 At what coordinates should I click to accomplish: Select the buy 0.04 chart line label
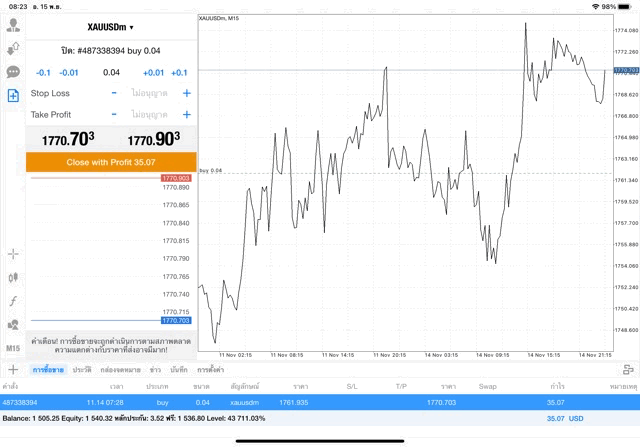(211, 170)
